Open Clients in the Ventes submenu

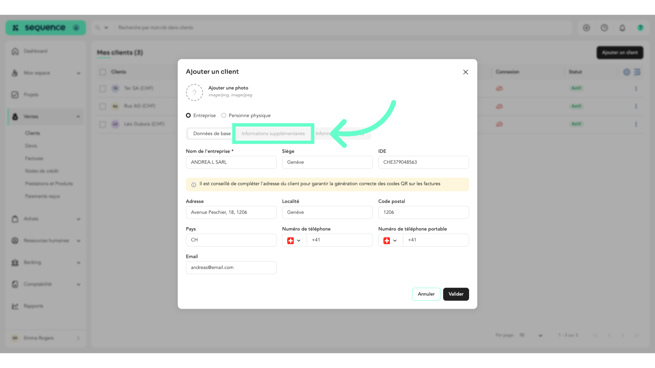(x=32, y=133)
